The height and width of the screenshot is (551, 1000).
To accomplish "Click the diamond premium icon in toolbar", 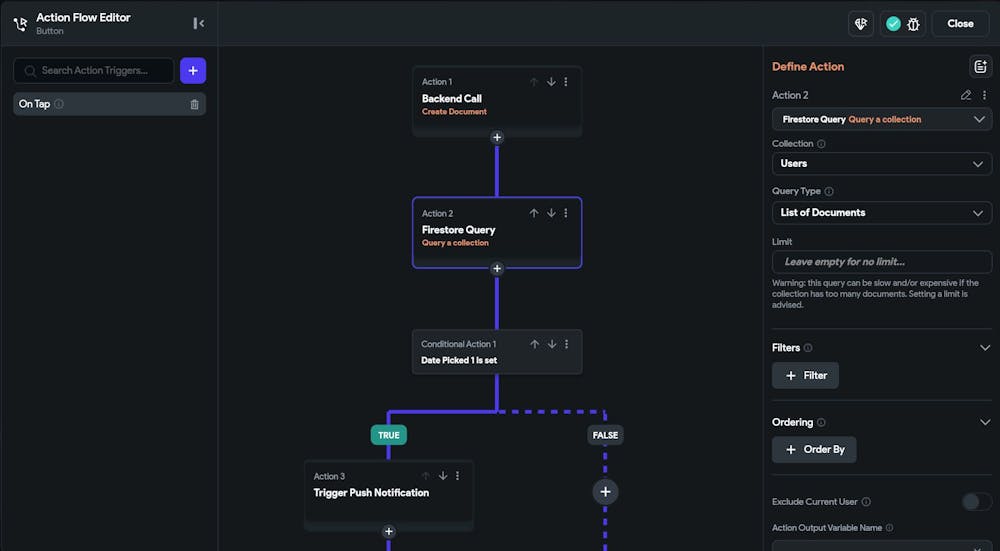I will (859, 24).
